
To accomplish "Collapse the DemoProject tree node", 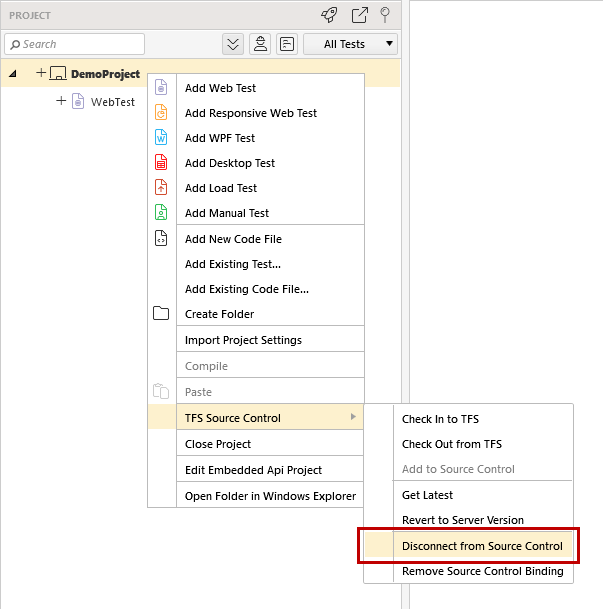I will 13,73.
